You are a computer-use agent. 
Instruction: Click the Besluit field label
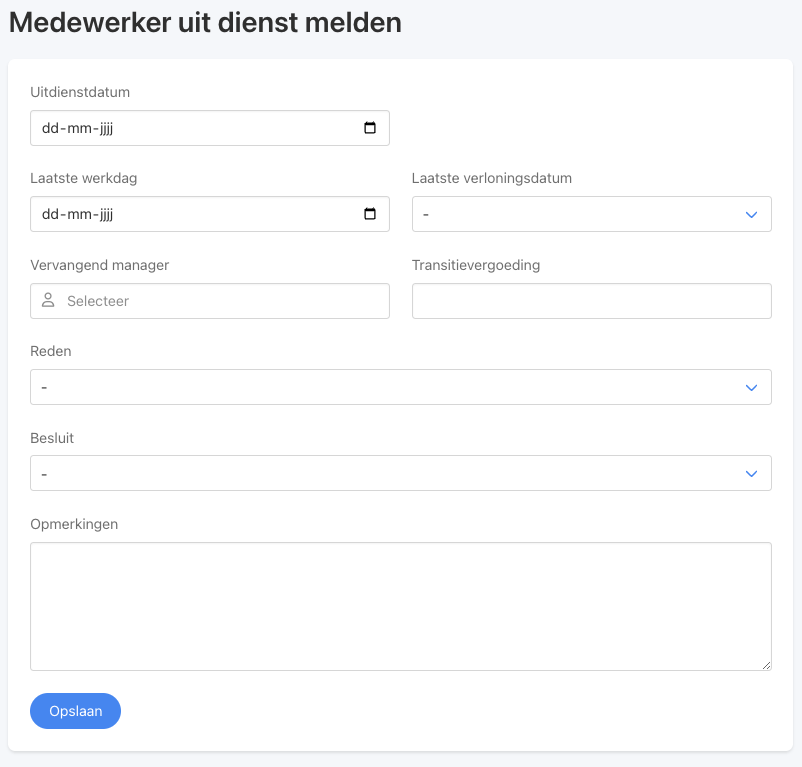[52, 438]
